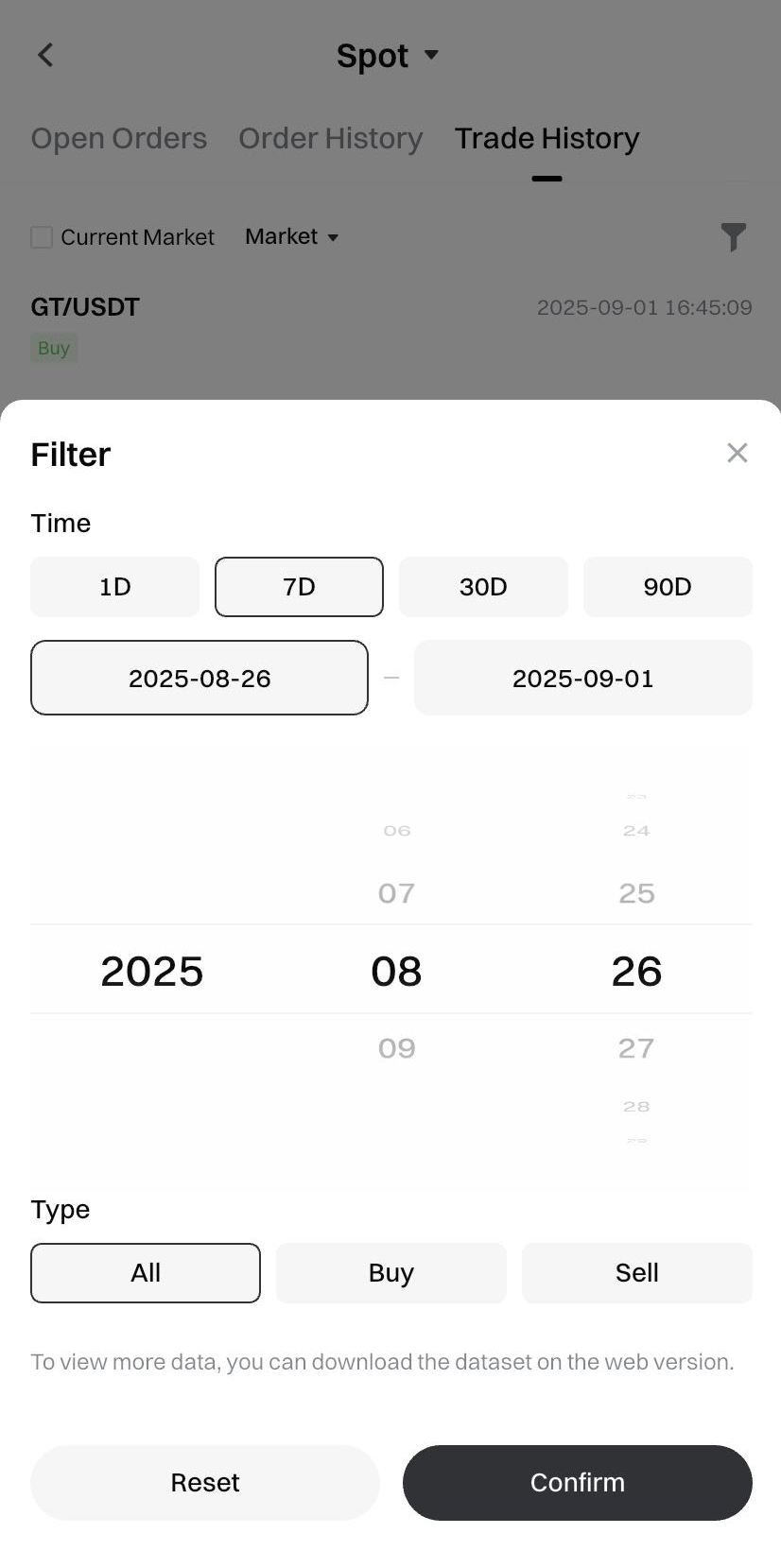This screenshot has height=1568, width=781.
Task: Pick month 09 in date picker
Action: pos(396,1047)
